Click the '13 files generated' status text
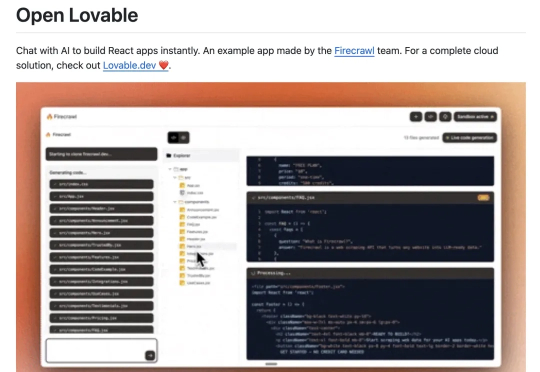Screen dimensions: 540x372 (x=421, y=138)
